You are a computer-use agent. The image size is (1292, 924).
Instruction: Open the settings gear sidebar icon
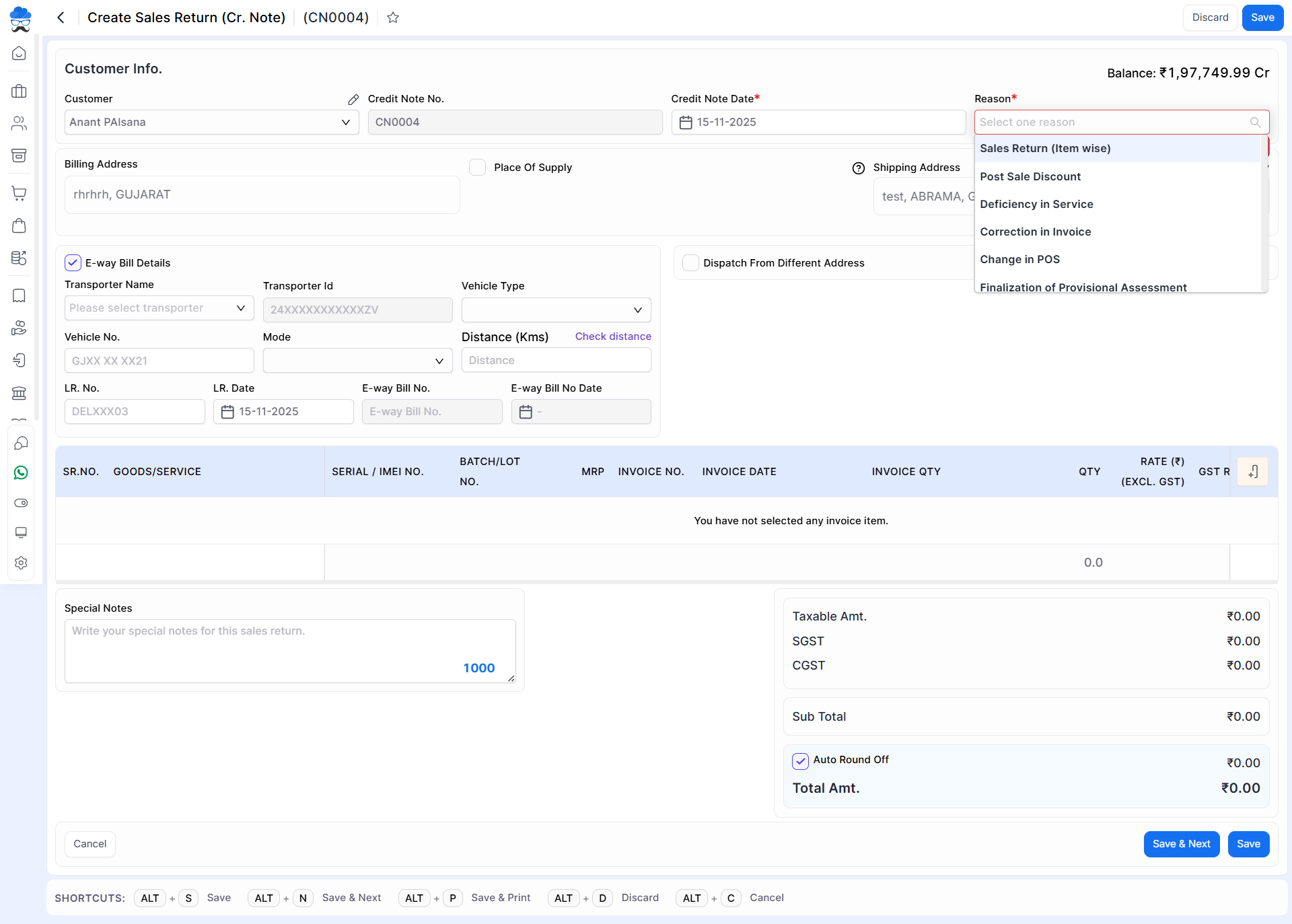click(x=21, y=563)
